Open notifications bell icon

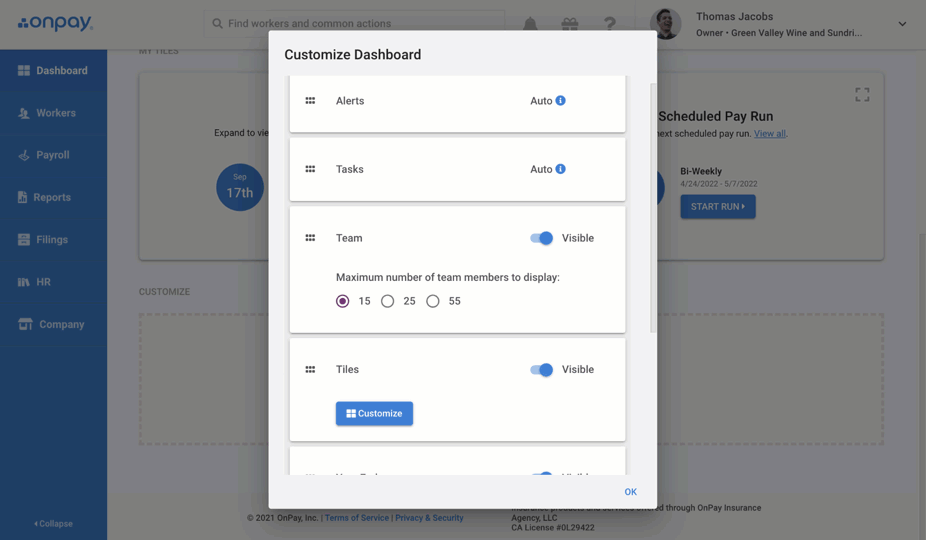tap(530, 23)
